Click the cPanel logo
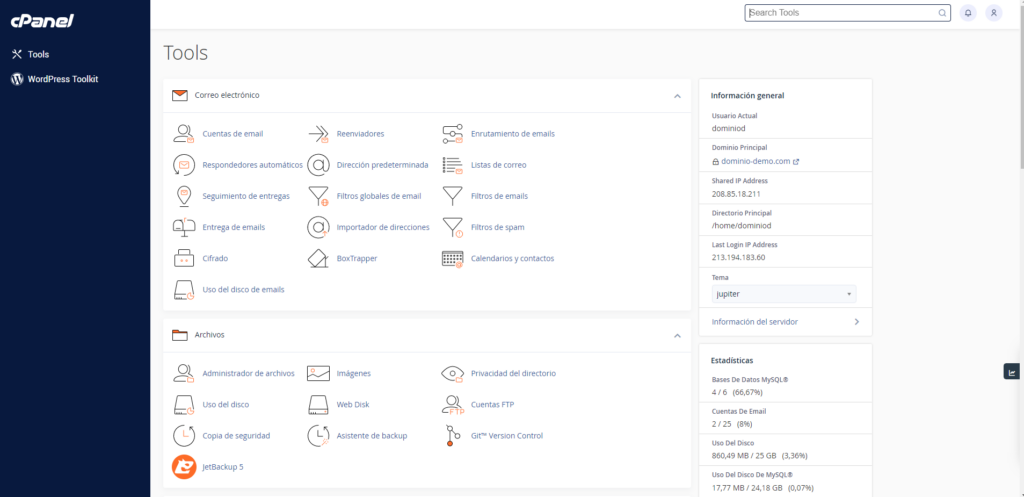Image resolution: width=1024 pixels, height=497 pixels. [x=42, y=21]
